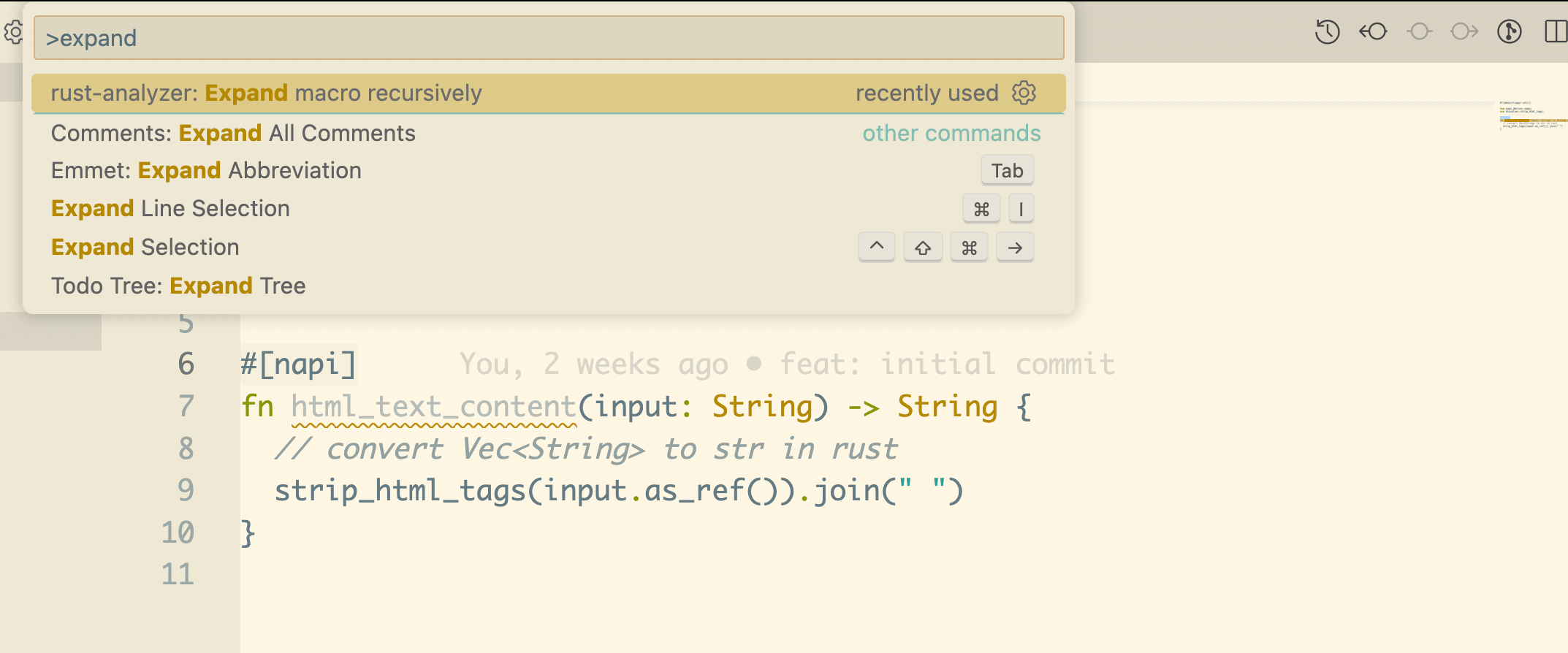Select Expand Line Selection command
The width and height of the screenshot is (1568, 653).
tap(549, 209)
